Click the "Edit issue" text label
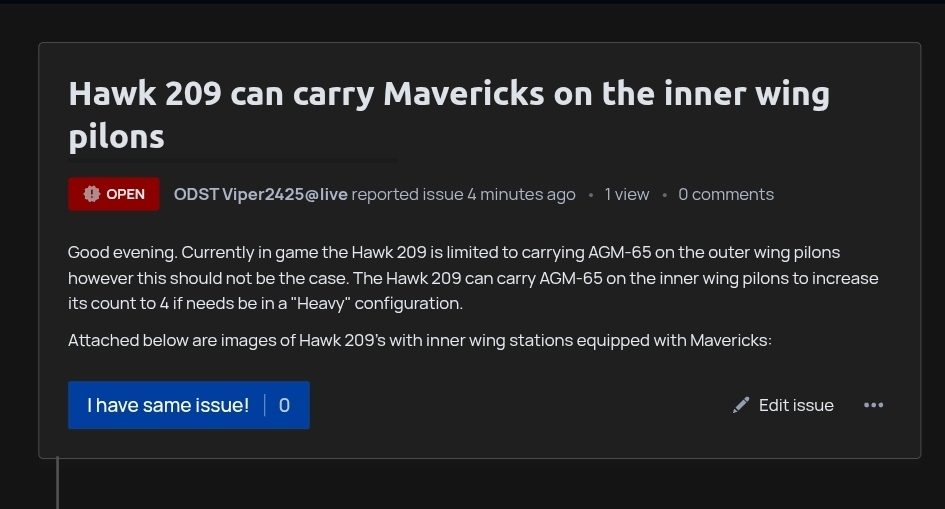Screen dimensions: 945x509 796,405
